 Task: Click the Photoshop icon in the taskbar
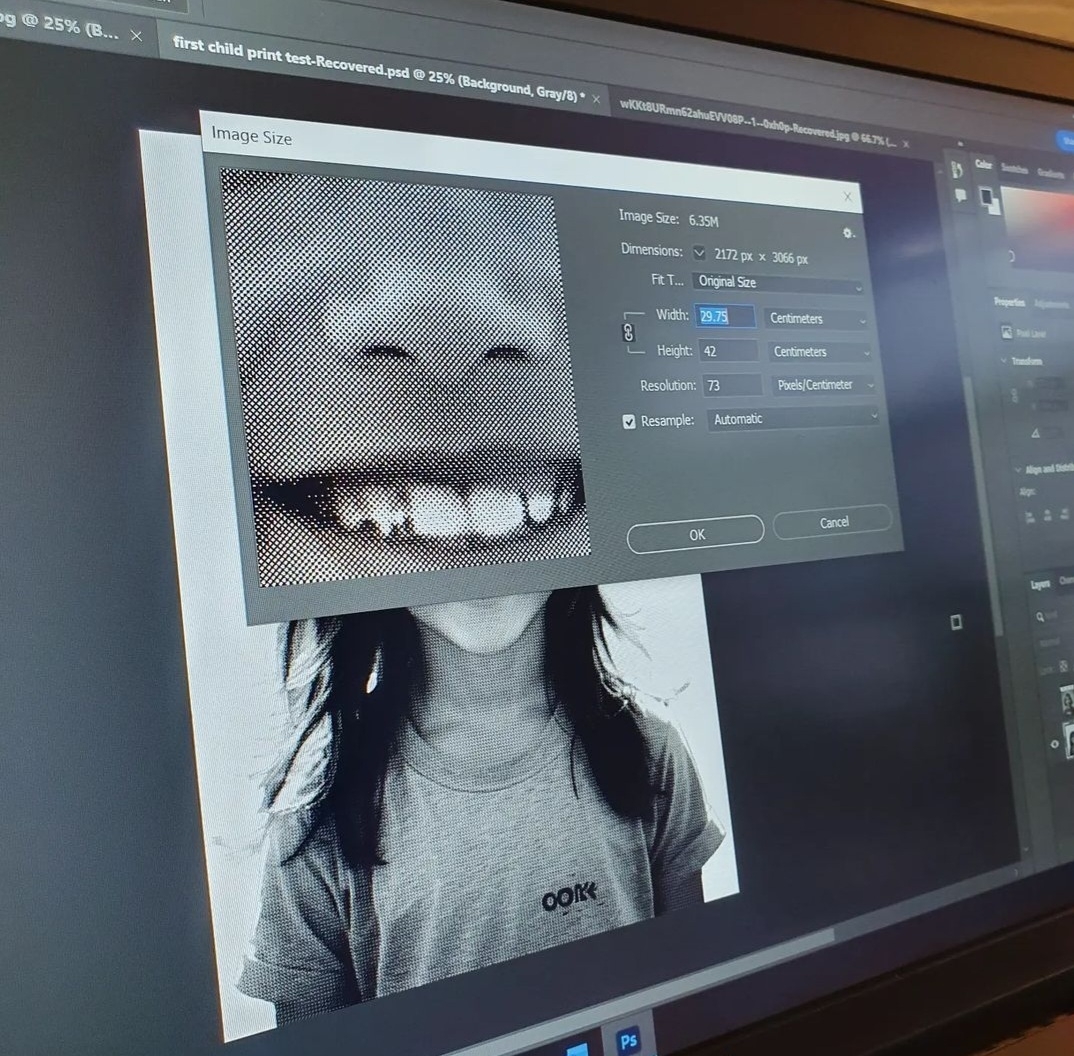coord(628,1041)
